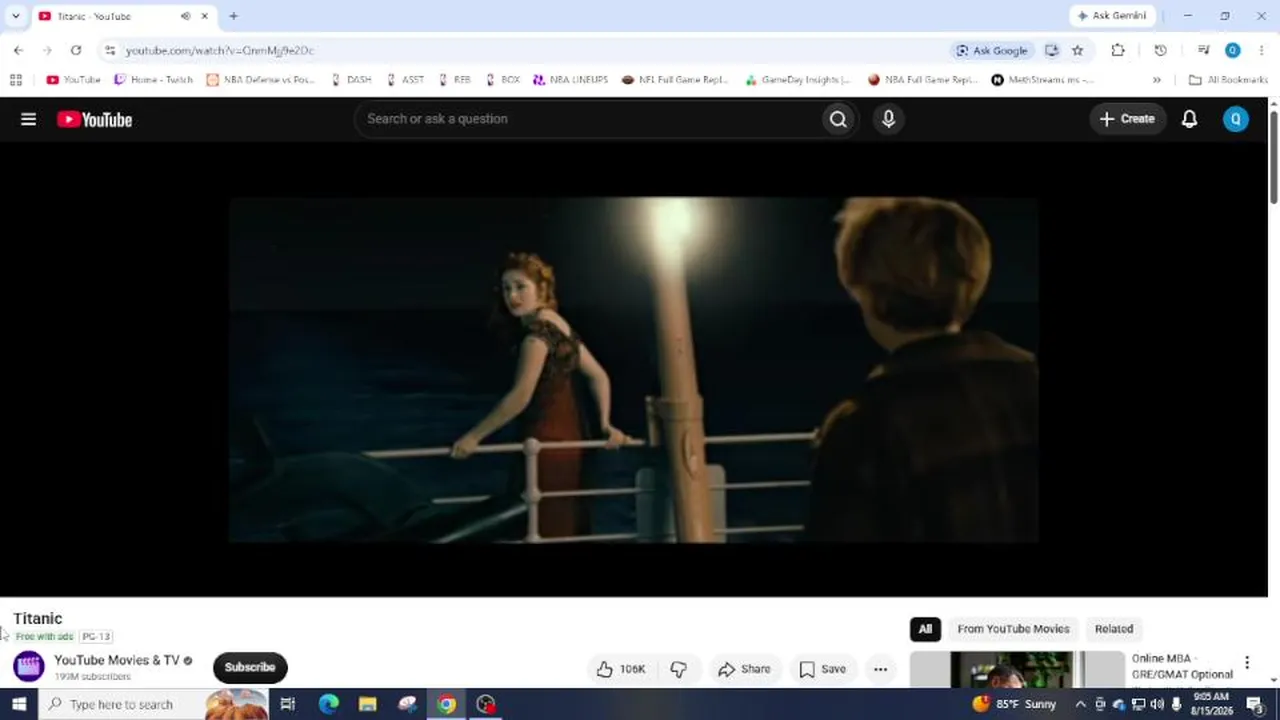Open File Explorer from the taskbar

[x=368, y=704]
